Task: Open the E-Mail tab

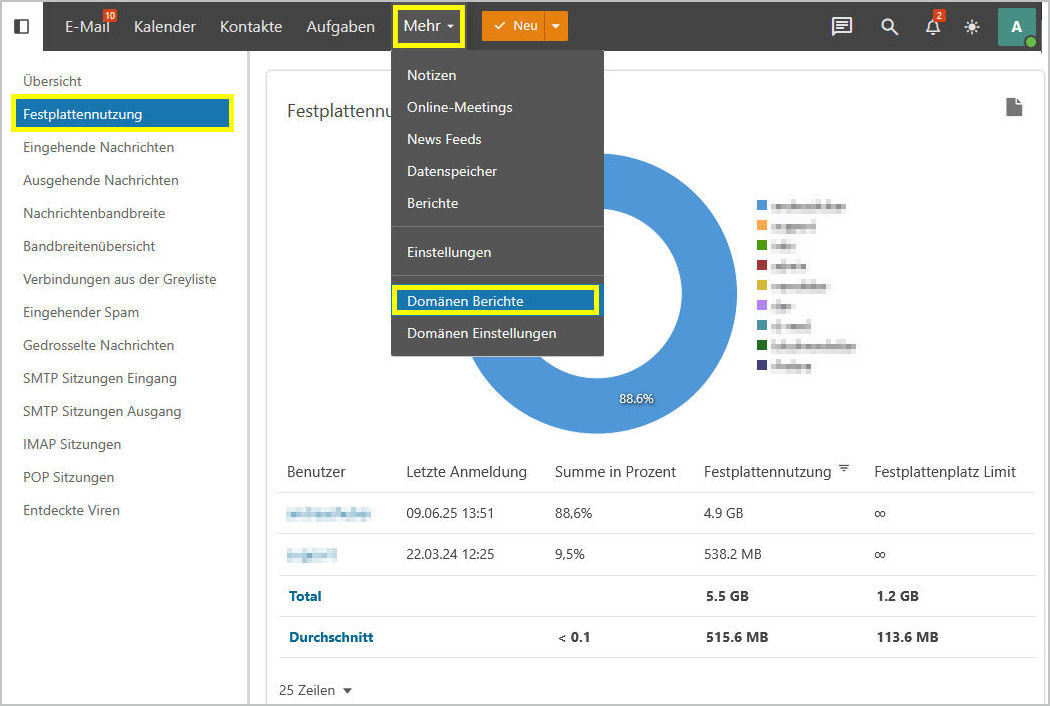Action: [x=87, y=27]
